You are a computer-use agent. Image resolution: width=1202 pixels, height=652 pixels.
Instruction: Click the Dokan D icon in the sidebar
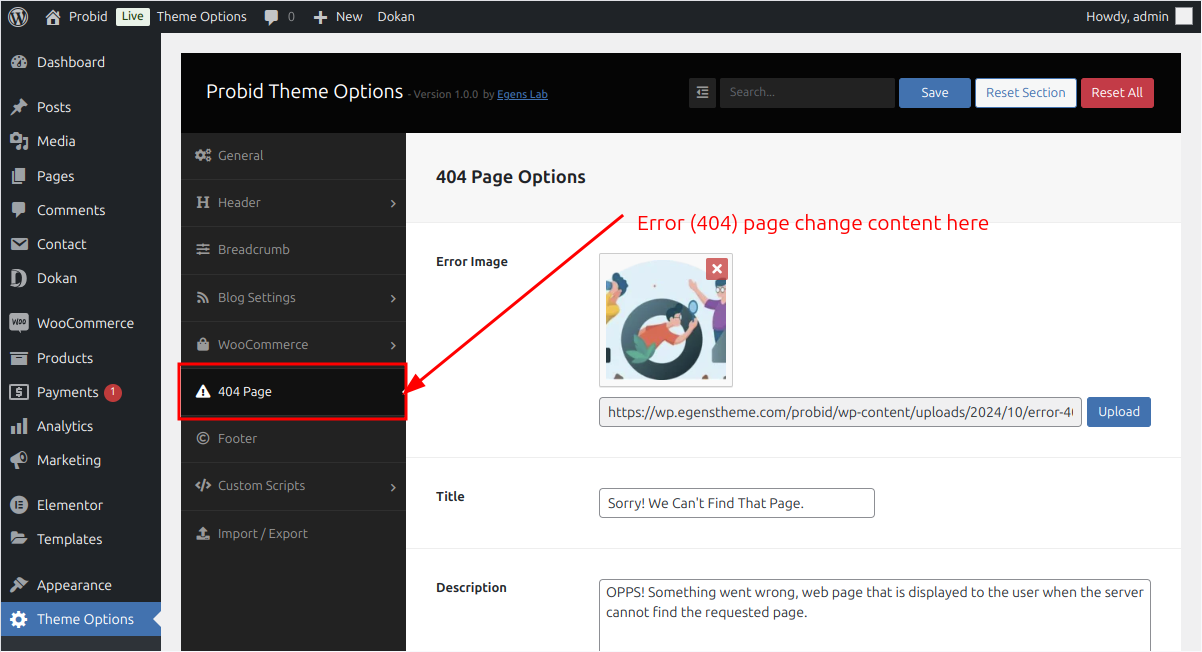(x=19, y=278)
